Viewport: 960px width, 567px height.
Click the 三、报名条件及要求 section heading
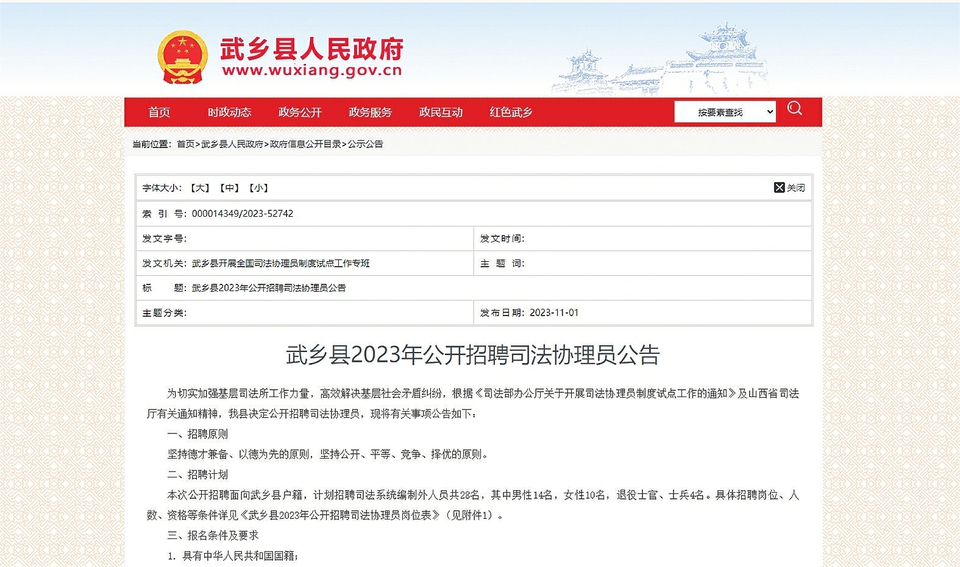(x=212, y=535)
